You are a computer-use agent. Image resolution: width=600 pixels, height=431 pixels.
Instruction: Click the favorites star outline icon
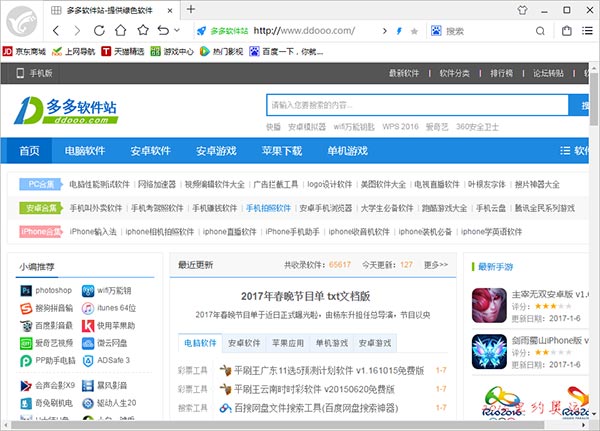pyautogui.click(x=143, y=30)
